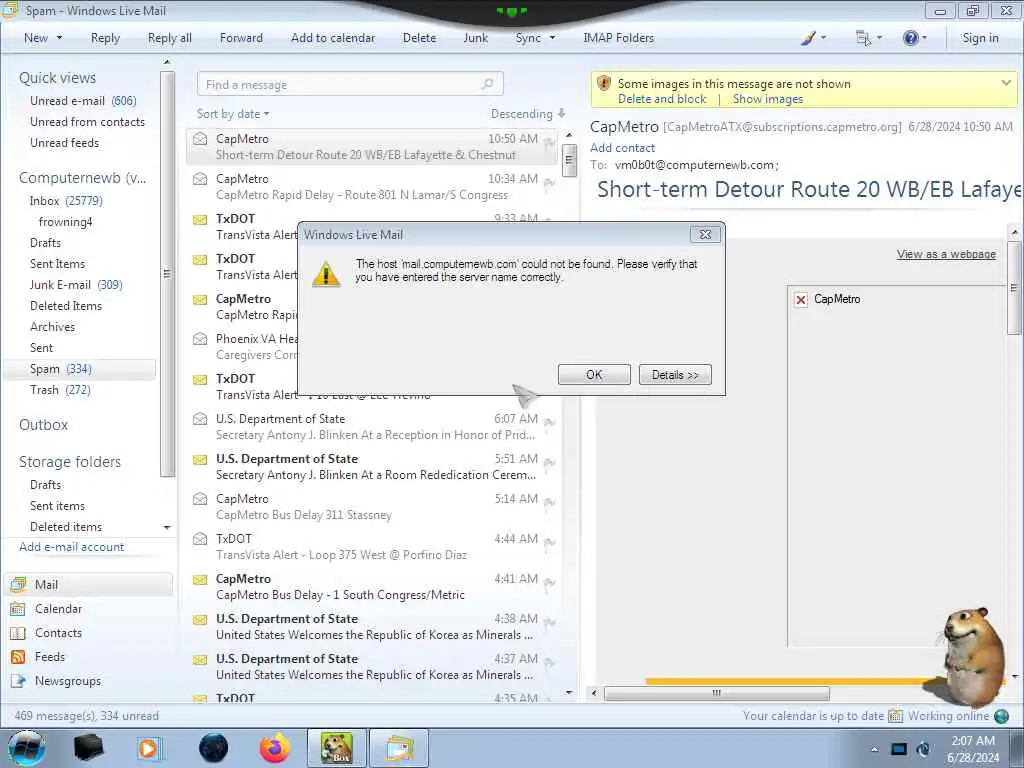Choose Add to calendar

[333, 38]
